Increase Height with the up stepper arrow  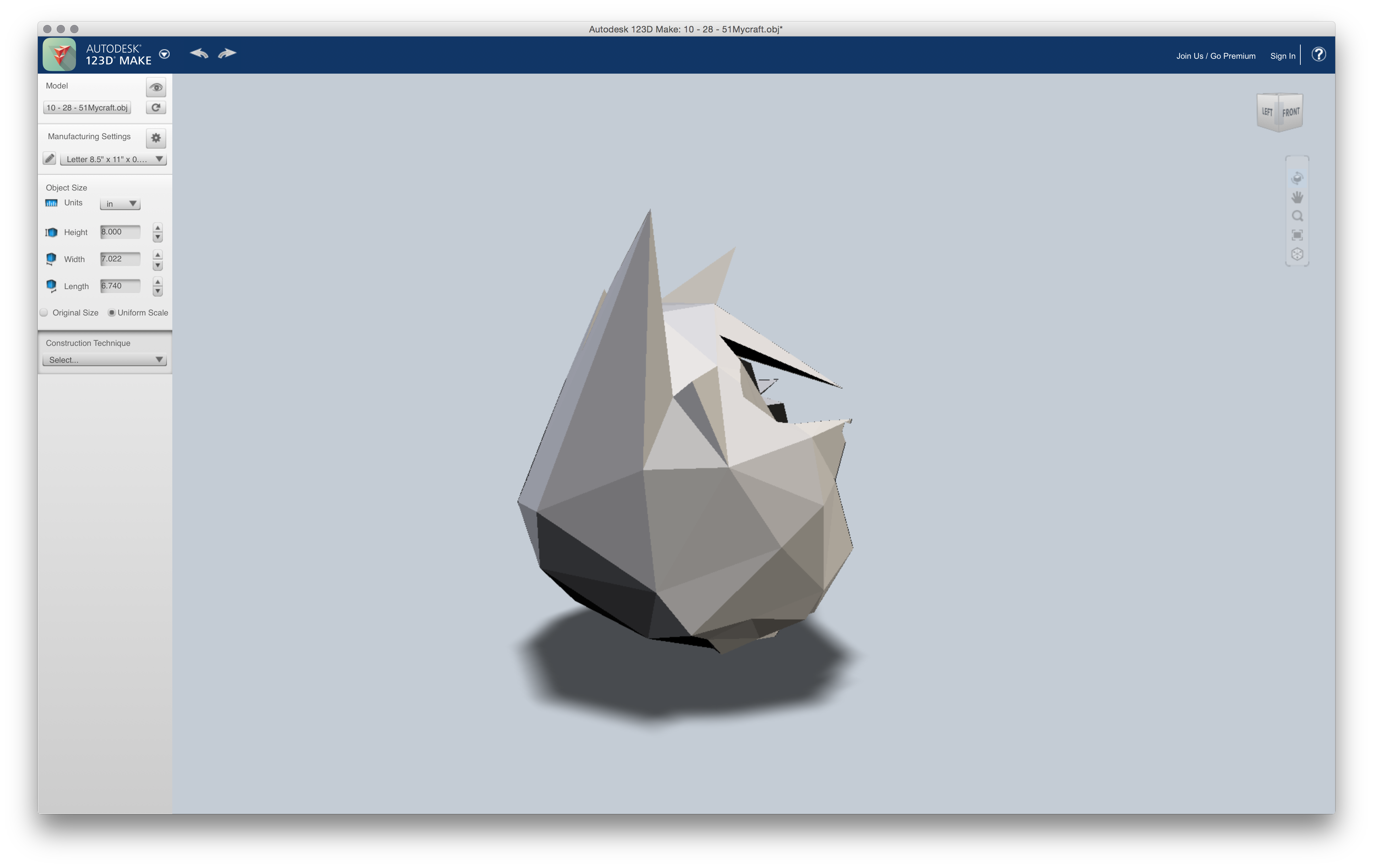click(x=158, y=228)
